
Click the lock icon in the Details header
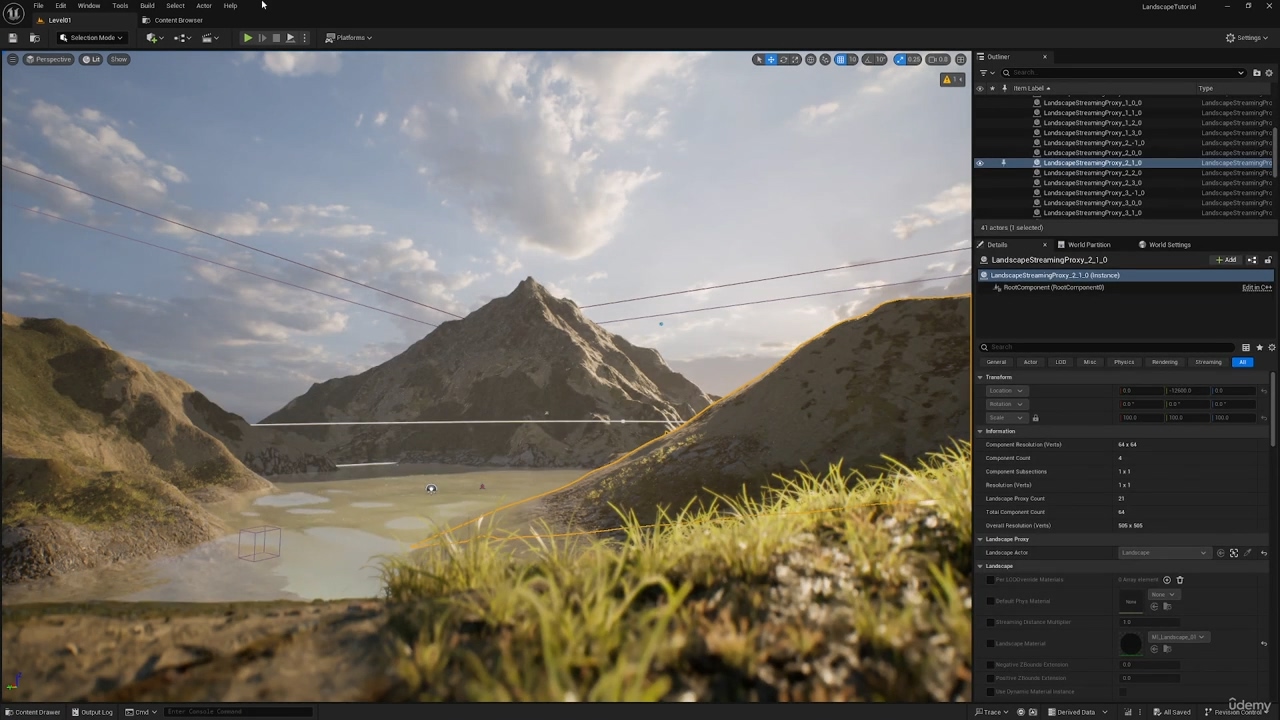coord(1268,260)
